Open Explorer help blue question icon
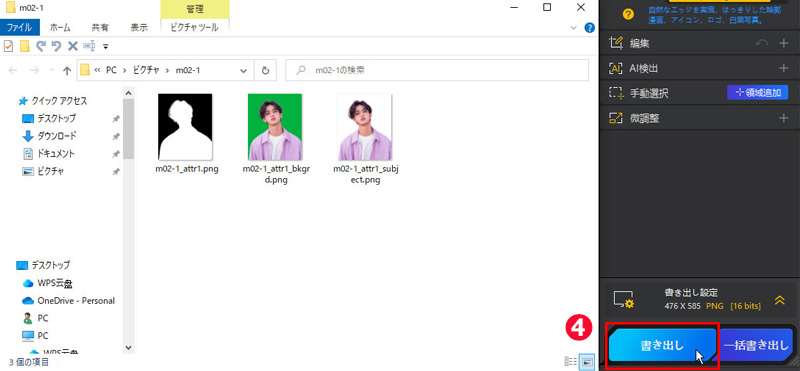The image size is (800, 371). [589, 28]
